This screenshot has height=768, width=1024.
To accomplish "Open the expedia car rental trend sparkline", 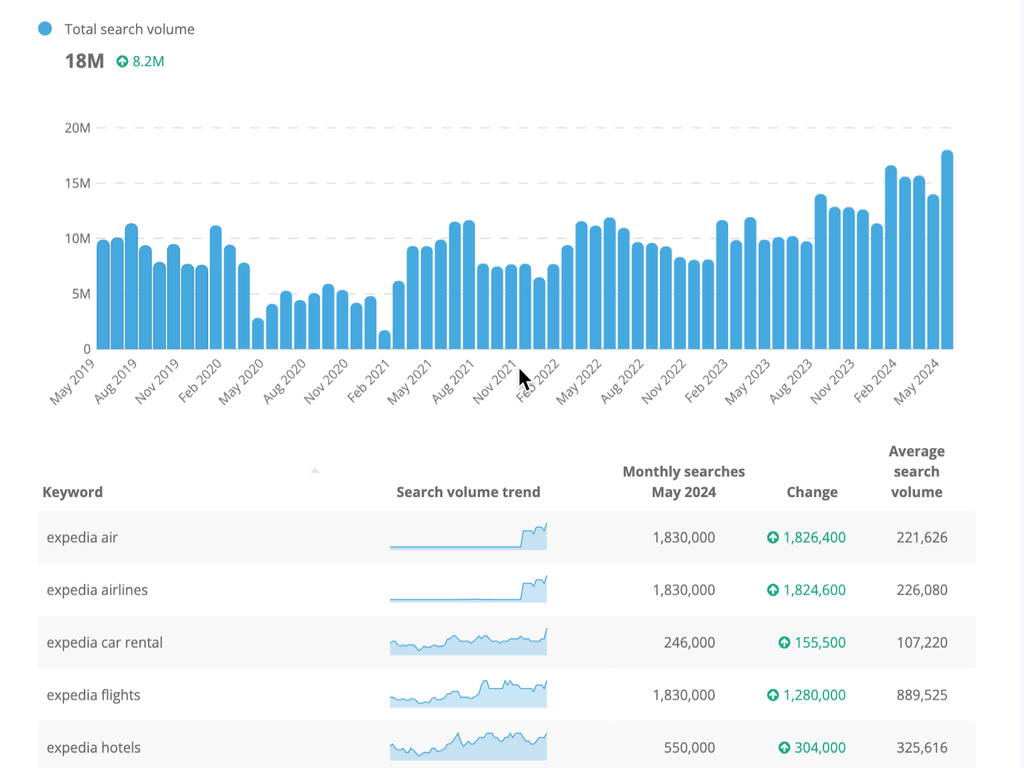I will 468,642.
